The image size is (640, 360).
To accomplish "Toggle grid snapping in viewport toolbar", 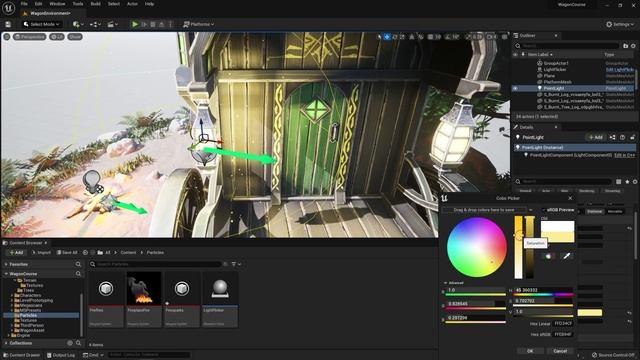I will pos(430,37).
